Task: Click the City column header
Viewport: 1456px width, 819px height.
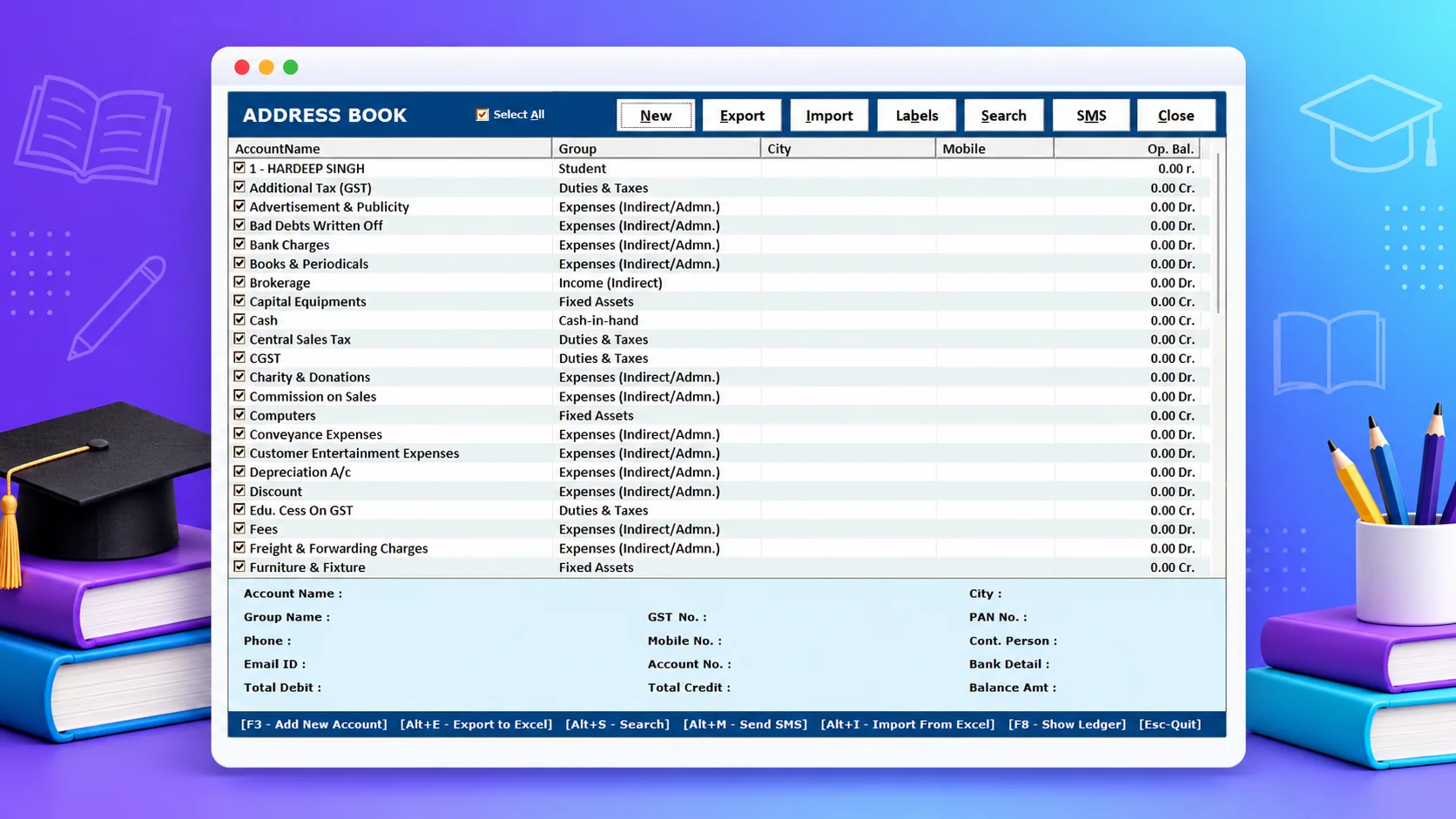Action: coord(848,149)
